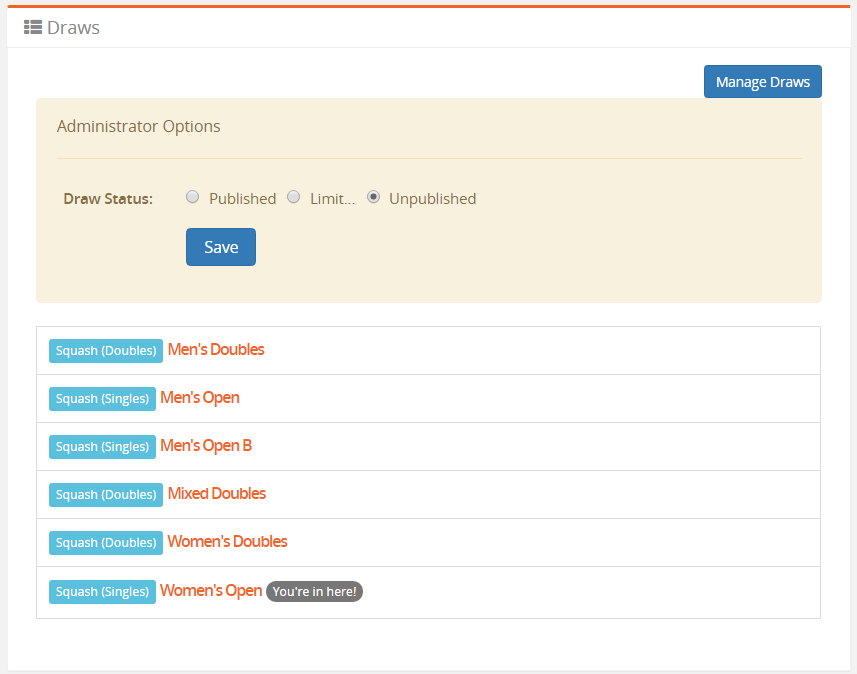
Task: Choose the Limit... draw status option
Action: 294,197
